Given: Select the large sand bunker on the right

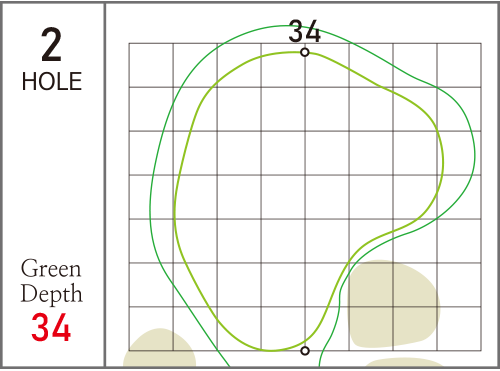Looking at the screenshot, I should 393,304.
